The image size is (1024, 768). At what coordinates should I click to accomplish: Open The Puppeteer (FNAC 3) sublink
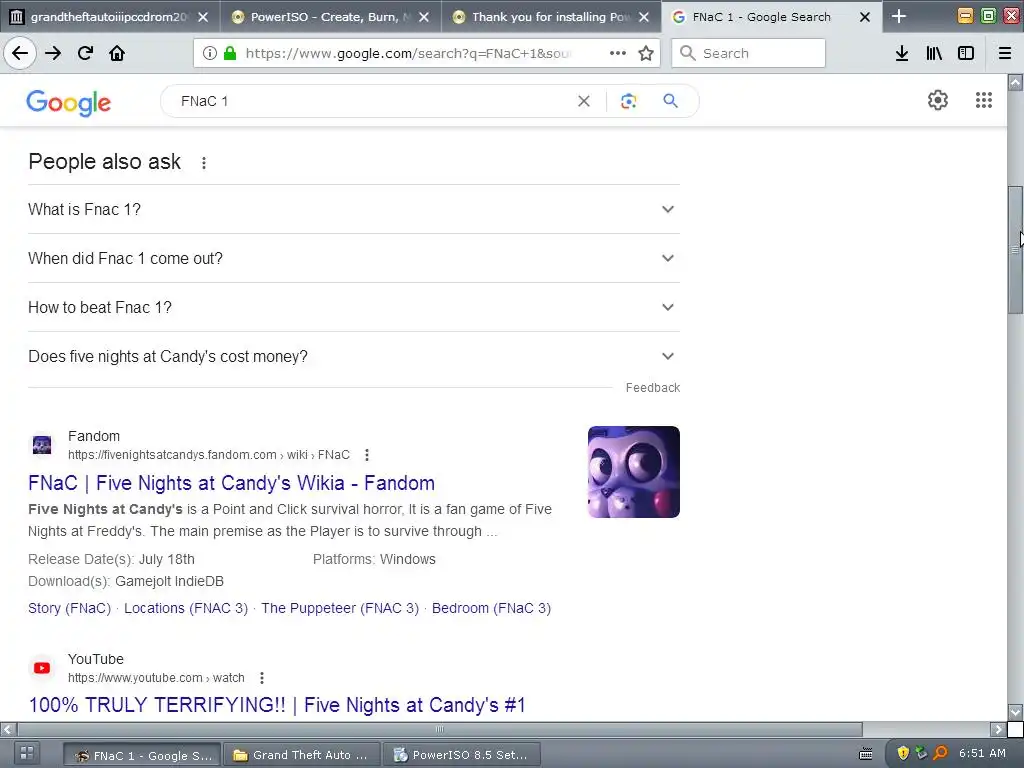pos(340,608)
